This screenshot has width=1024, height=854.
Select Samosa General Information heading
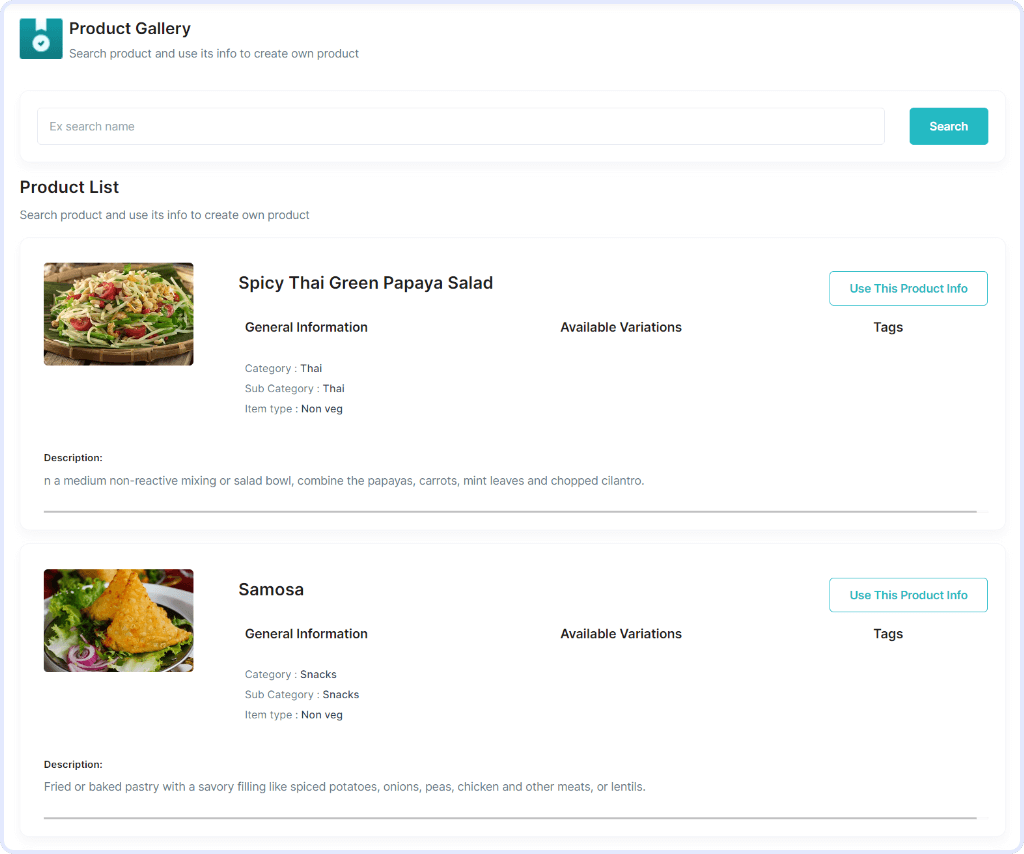tap(306, 633)
